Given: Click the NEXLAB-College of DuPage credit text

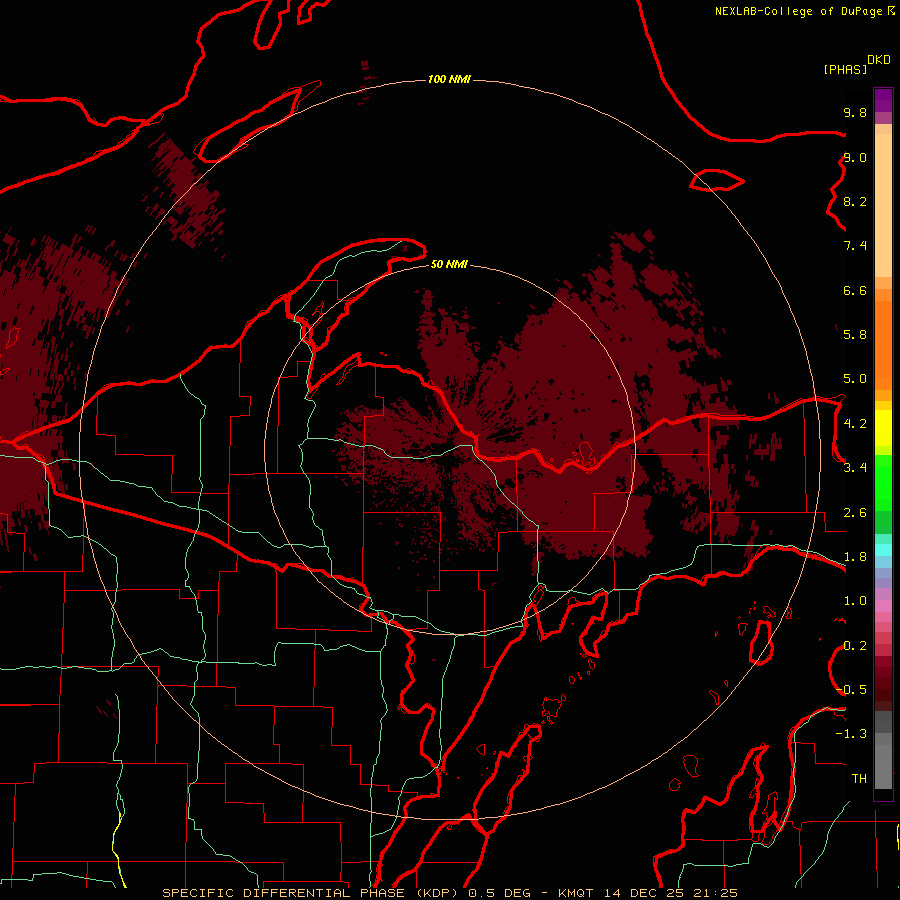Looking at the screenshot, I should 800,11.
